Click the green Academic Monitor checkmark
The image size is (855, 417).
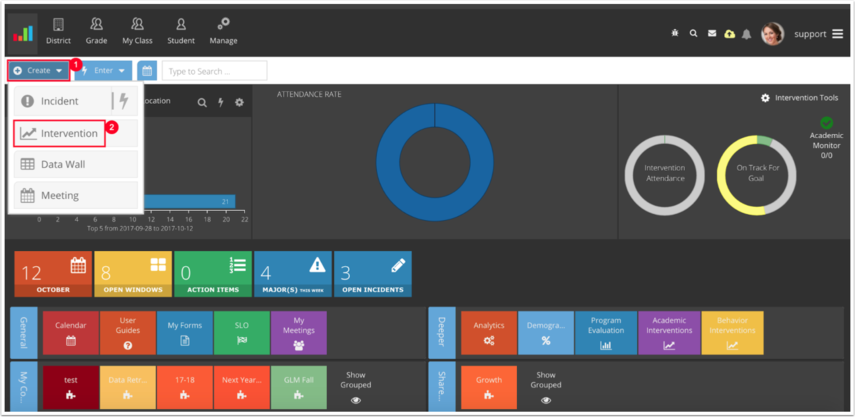click(827, 123)
